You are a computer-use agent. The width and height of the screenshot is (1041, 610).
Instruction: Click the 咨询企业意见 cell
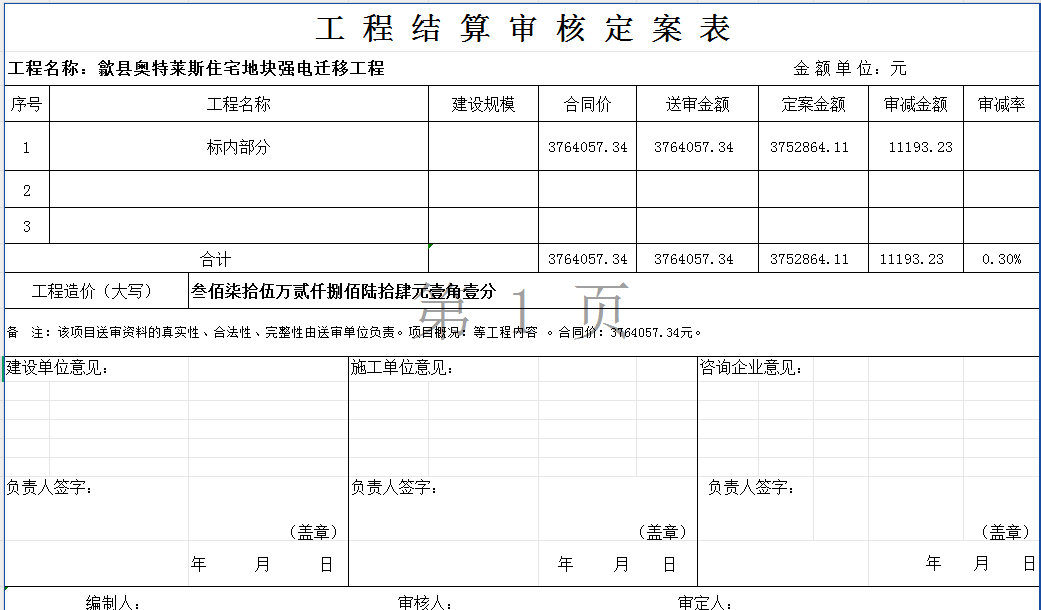pyautogui.click(x=751, y=368)
